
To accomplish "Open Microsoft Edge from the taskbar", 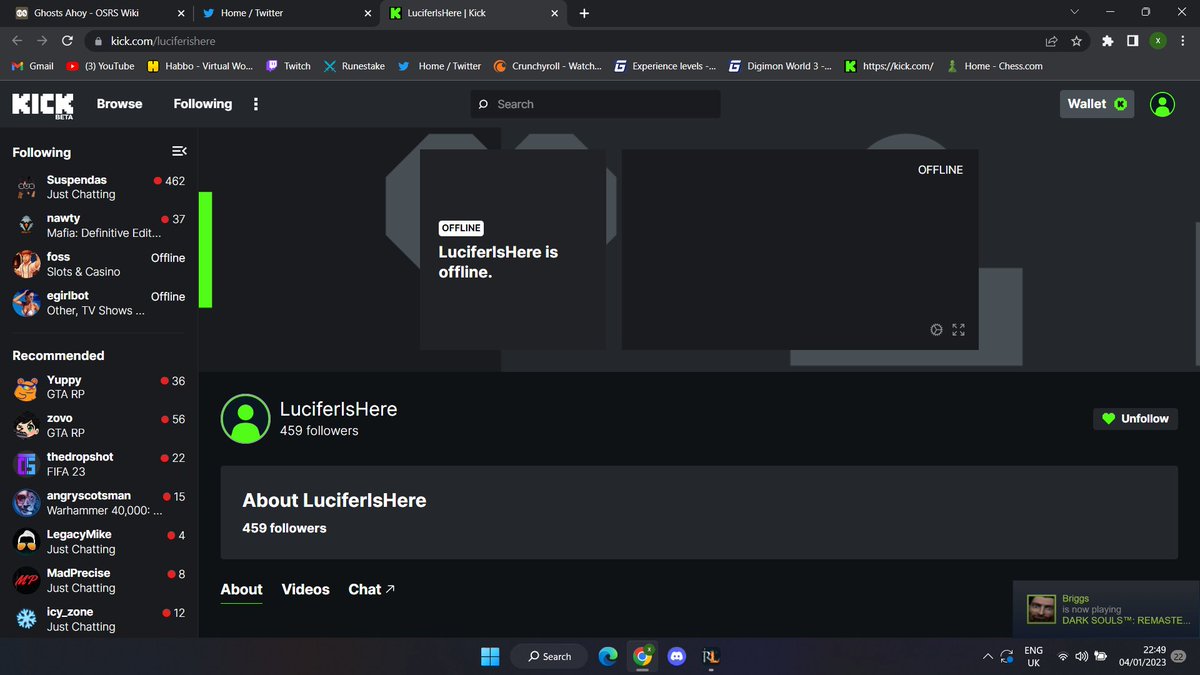I will [x=608, y=656].
